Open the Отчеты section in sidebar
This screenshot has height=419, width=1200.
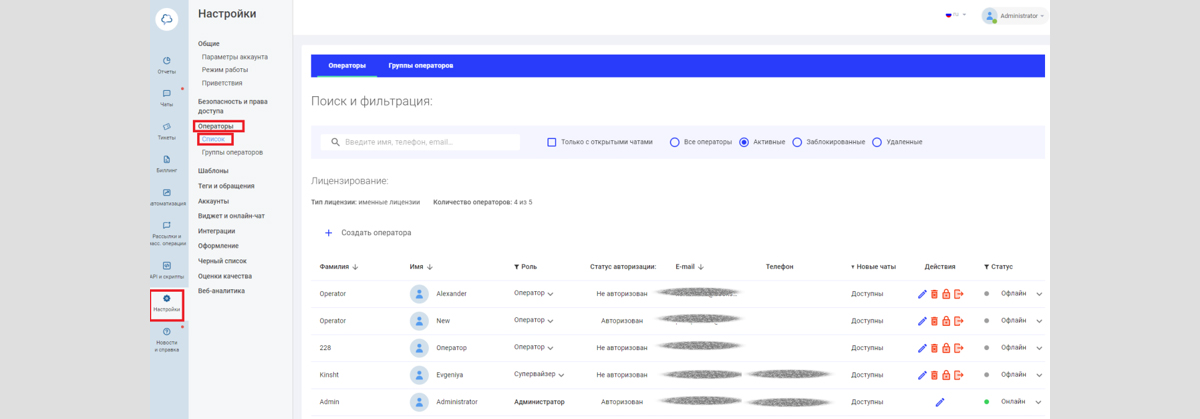[166, 65]
